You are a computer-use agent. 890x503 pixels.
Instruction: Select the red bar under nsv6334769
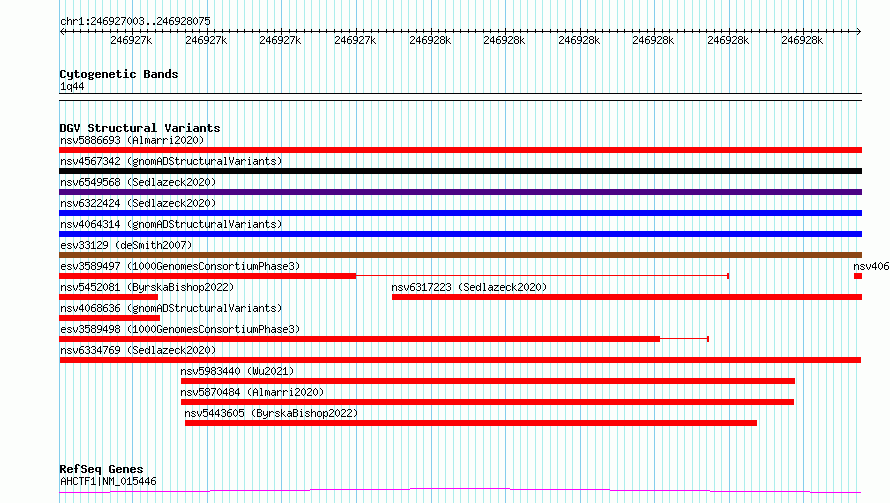[x=460, y=360]
